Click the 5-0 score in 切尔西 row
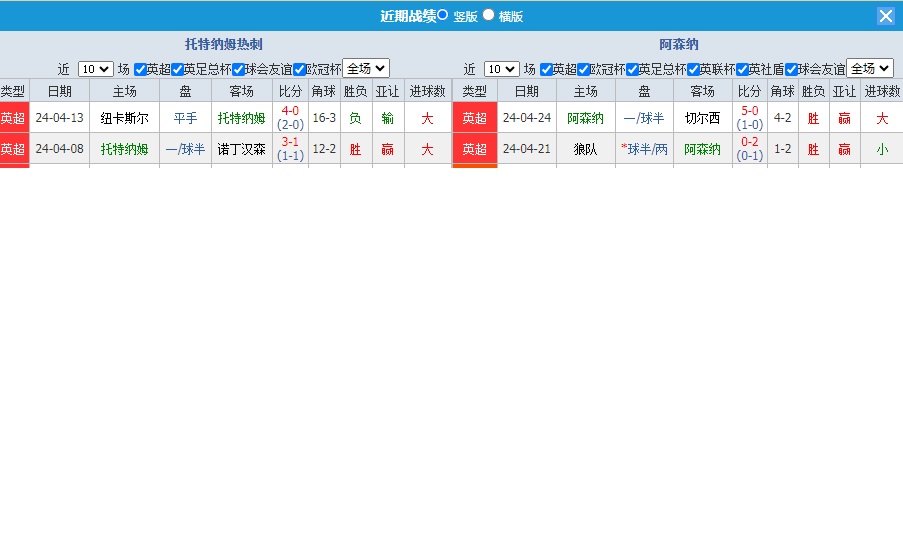Viewport: 903px width, 540px height. coord(749,111)
